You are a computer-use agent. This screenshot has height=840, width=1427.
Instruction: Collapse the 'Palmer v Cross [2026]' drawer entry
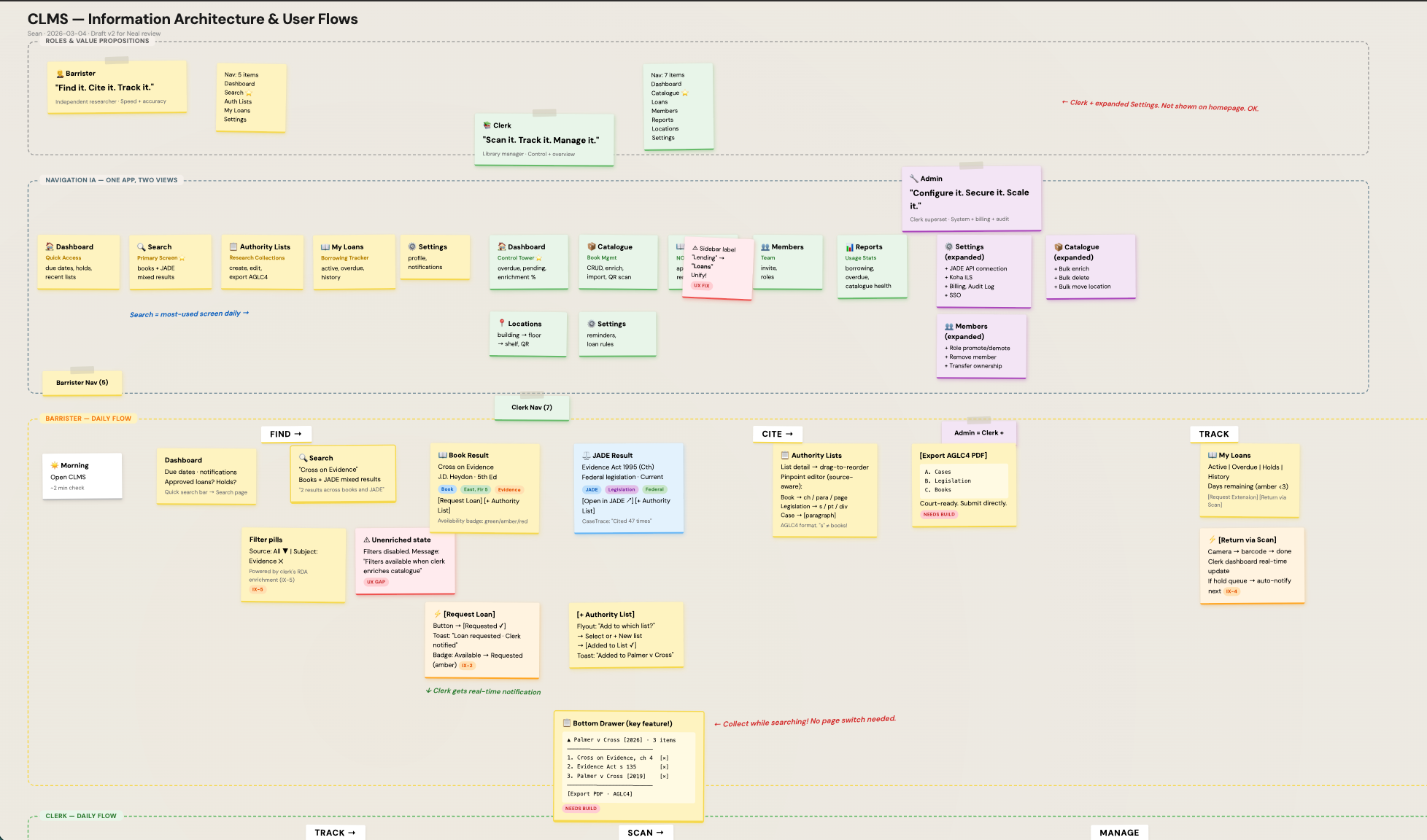coord(568,740)
